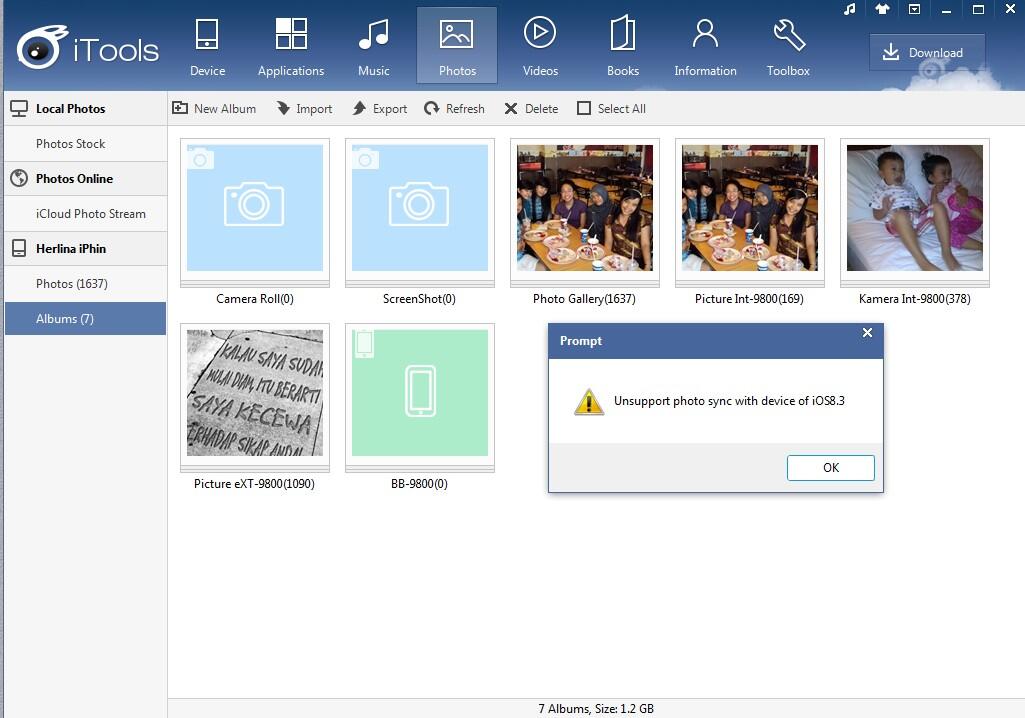Open the title bar dropdown menu icon
This screenshot has width=1025, height=718.
click(x=914, y=10)
